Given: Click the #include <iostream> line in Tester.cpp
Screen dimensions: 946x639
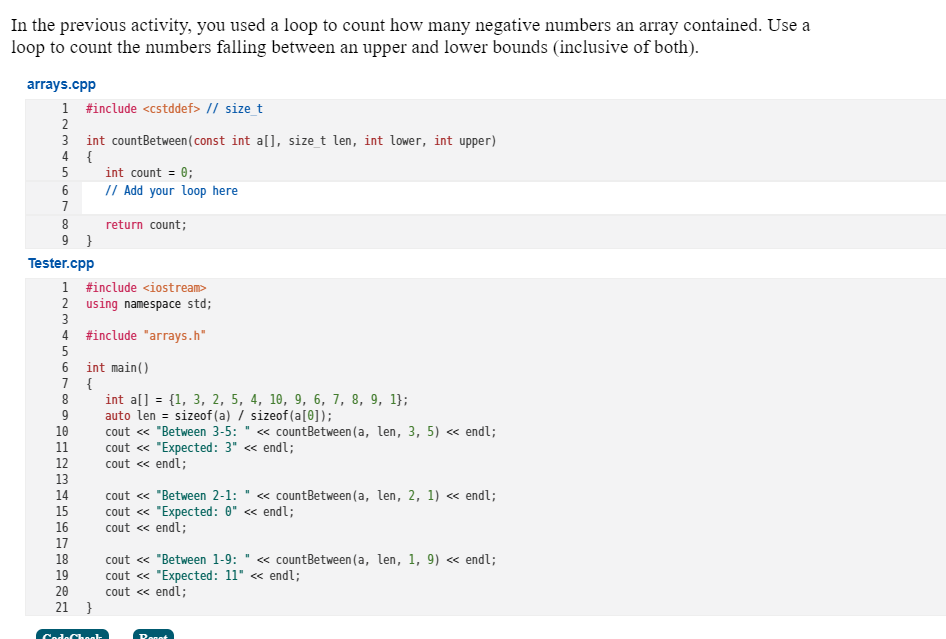Looking at the screenshot, I should click(143, 287).
